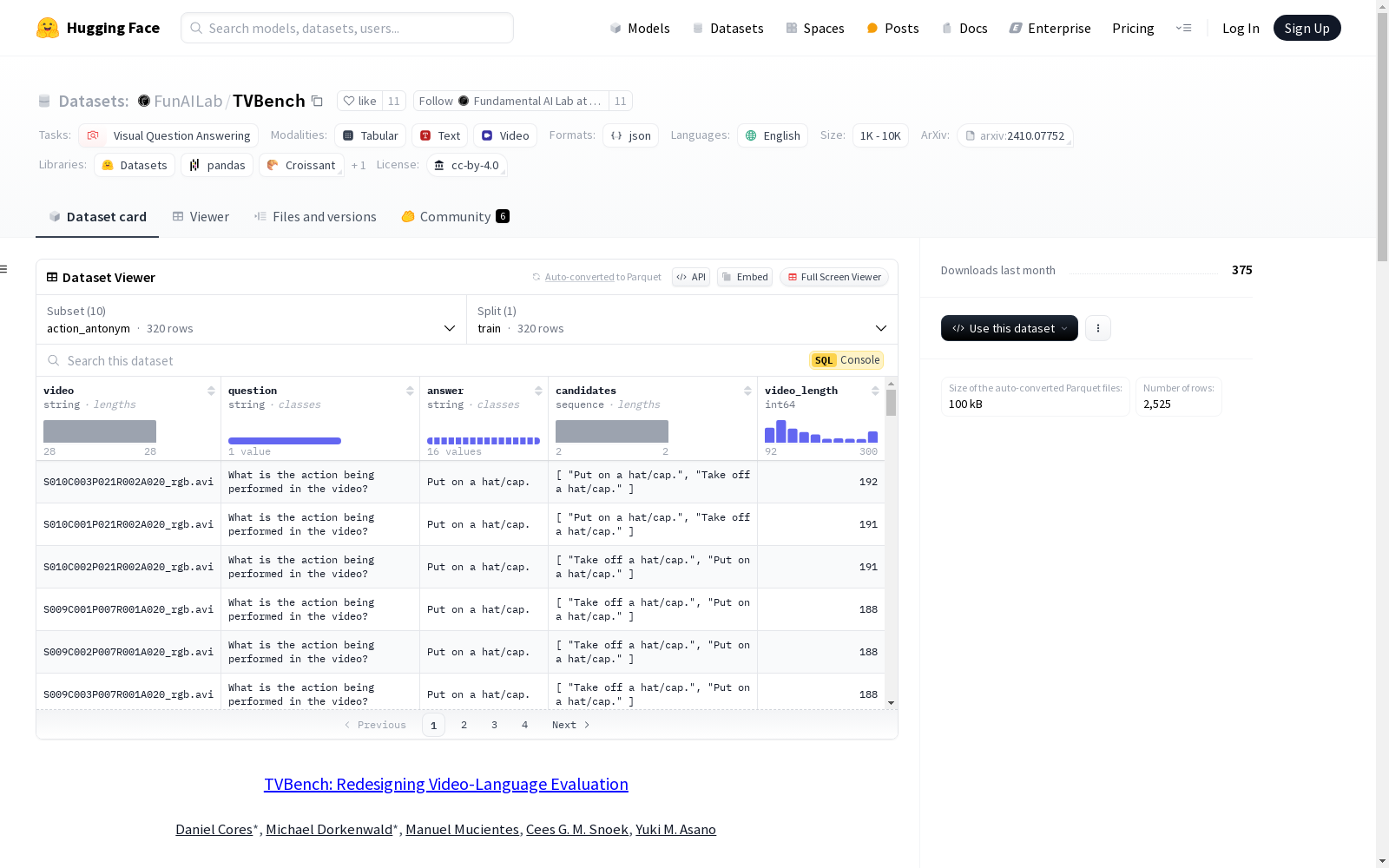Click the pandas library tag
Screen dimensions: 1389x868
[217, 166]
